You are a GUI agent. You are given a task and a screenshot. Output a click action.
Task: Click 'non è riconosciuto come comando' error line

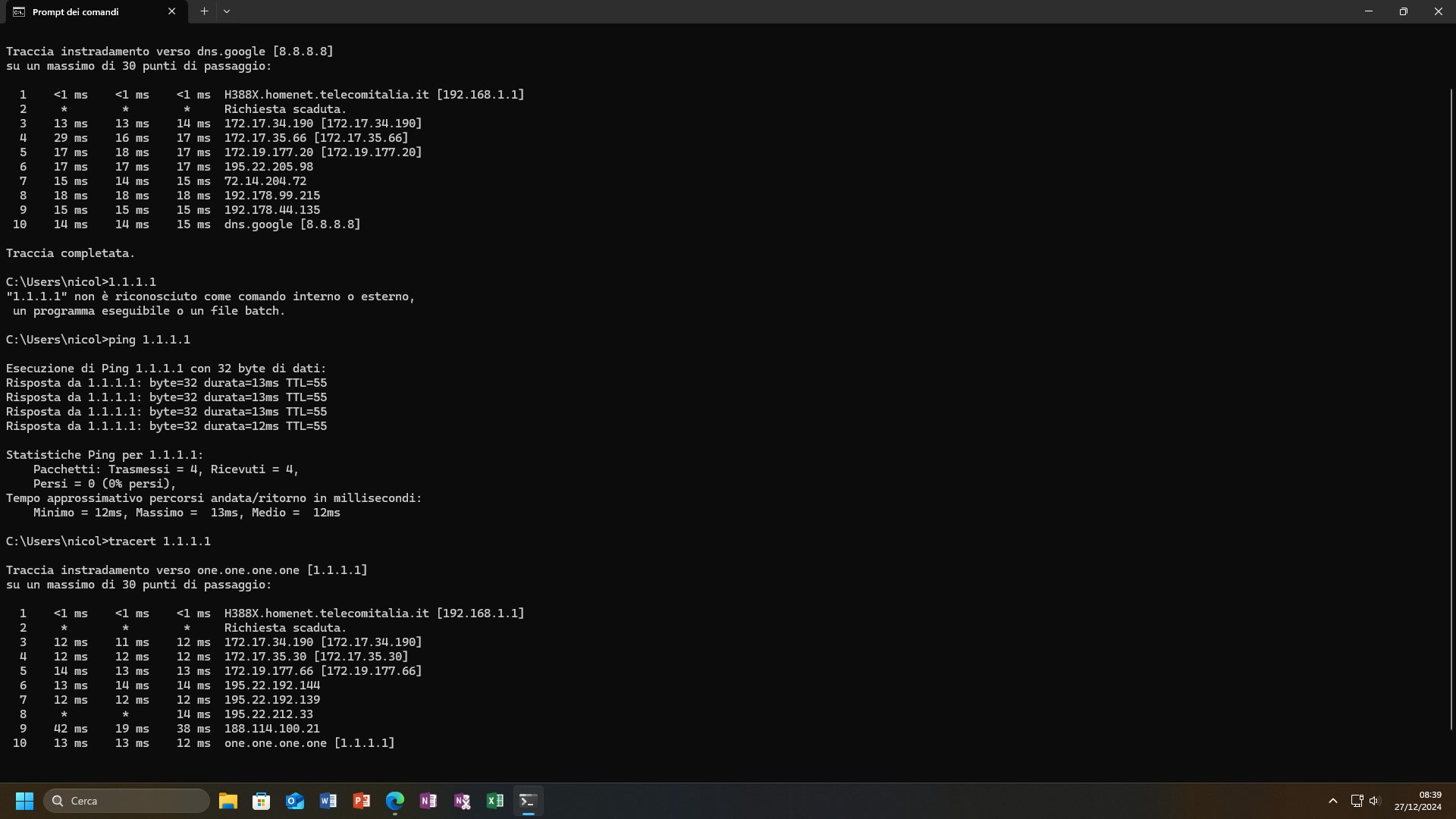211,297
